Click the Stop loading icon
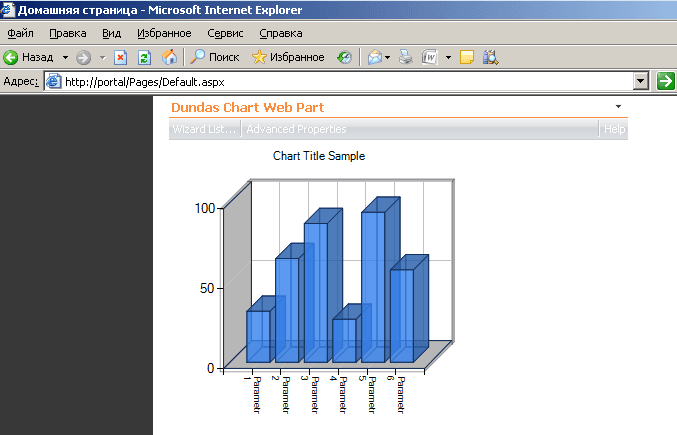The image size is (677, 435). pos(120,57)
